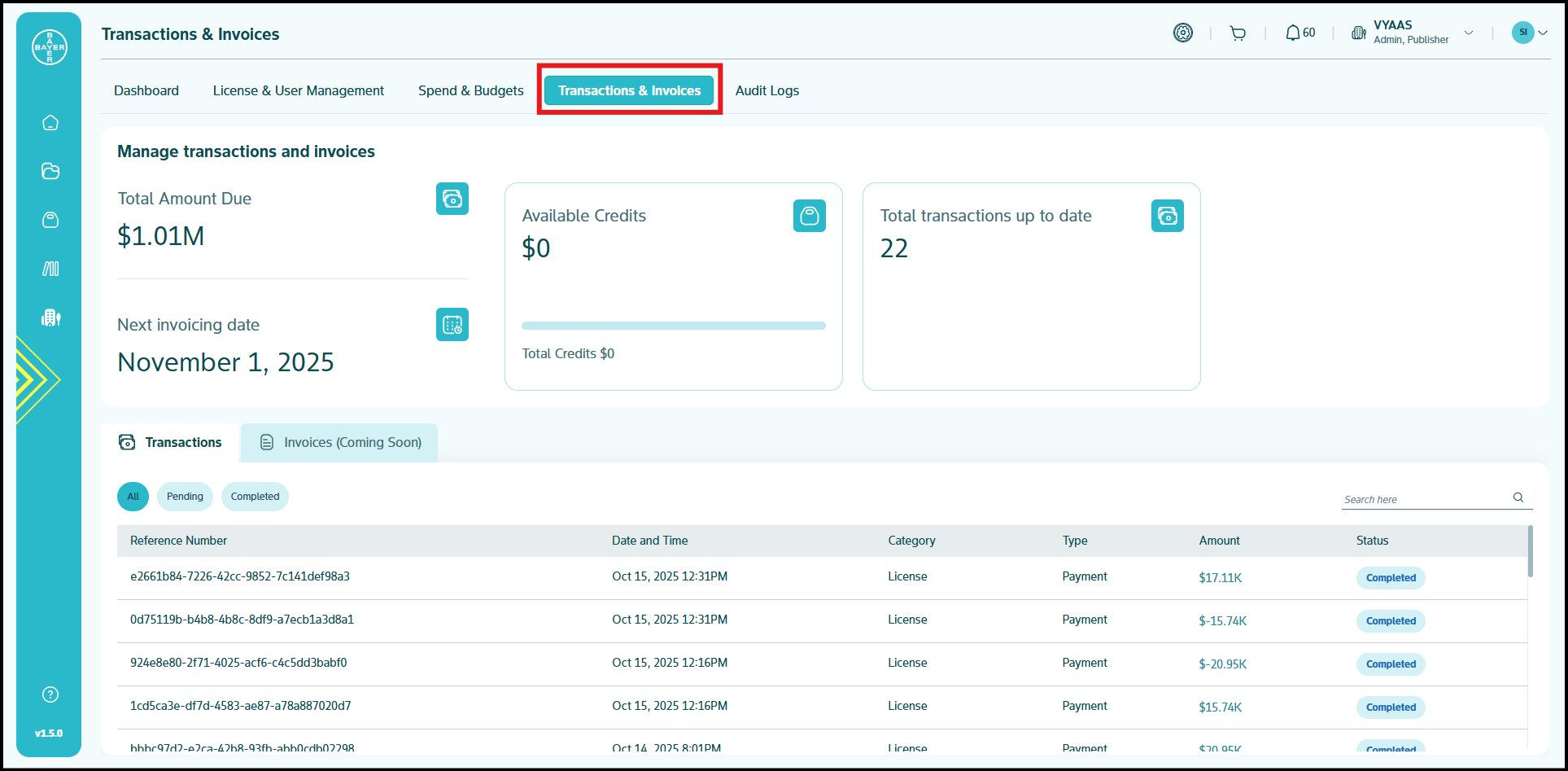Switch to Spend & Budgets tab
The height and width of the screenshot is (771, 1568).
pos(470,90)
